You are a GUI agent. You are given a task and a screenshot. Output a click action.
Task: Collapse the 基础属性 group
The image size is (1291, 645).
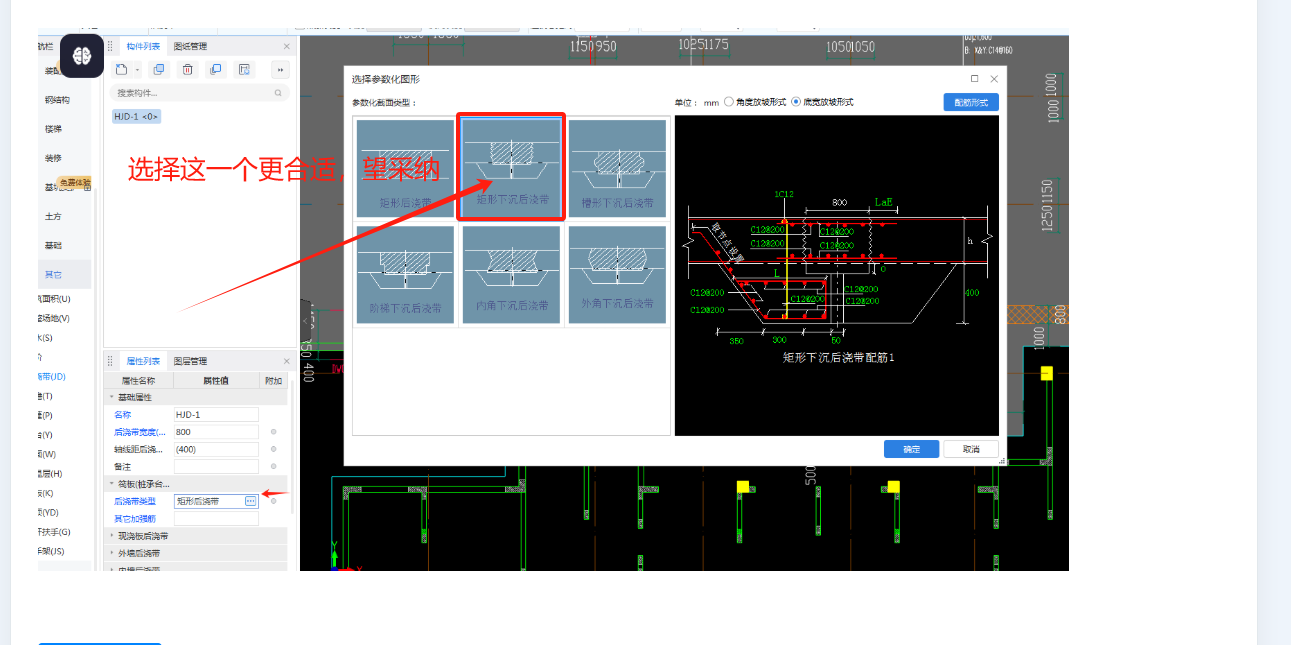(112, 397)
